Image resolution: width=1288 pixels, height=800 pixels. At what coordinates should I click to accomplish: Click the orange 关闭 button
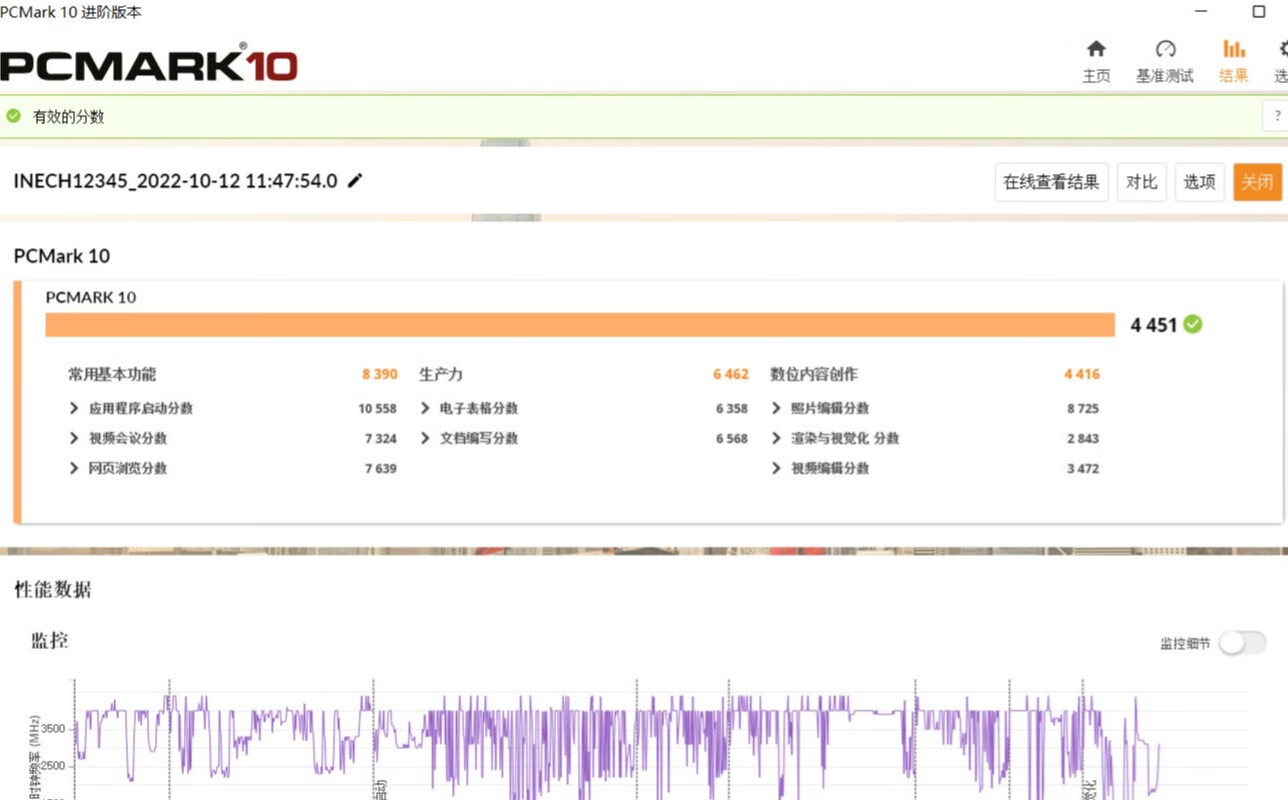point(1257,182)
